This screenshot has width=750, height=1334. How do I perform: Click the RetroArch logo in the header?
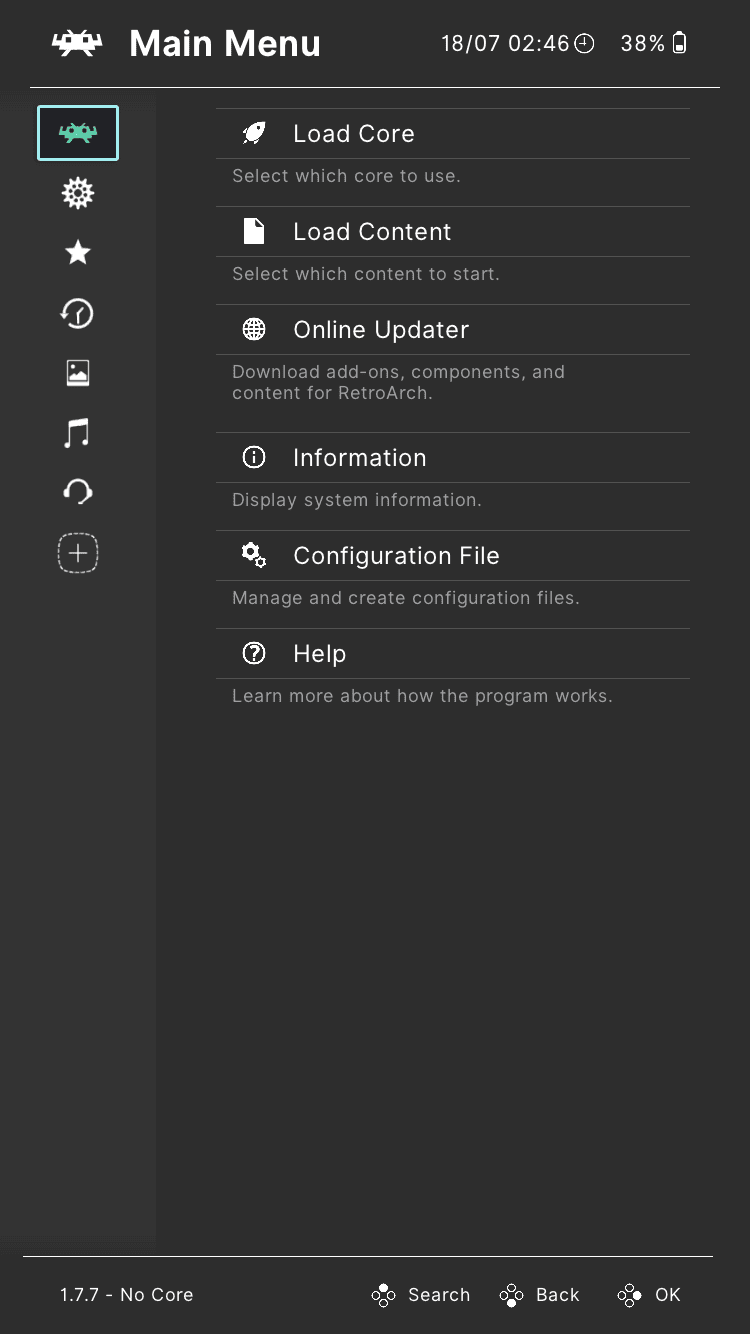pyautogui.click(x=77, y=43)
